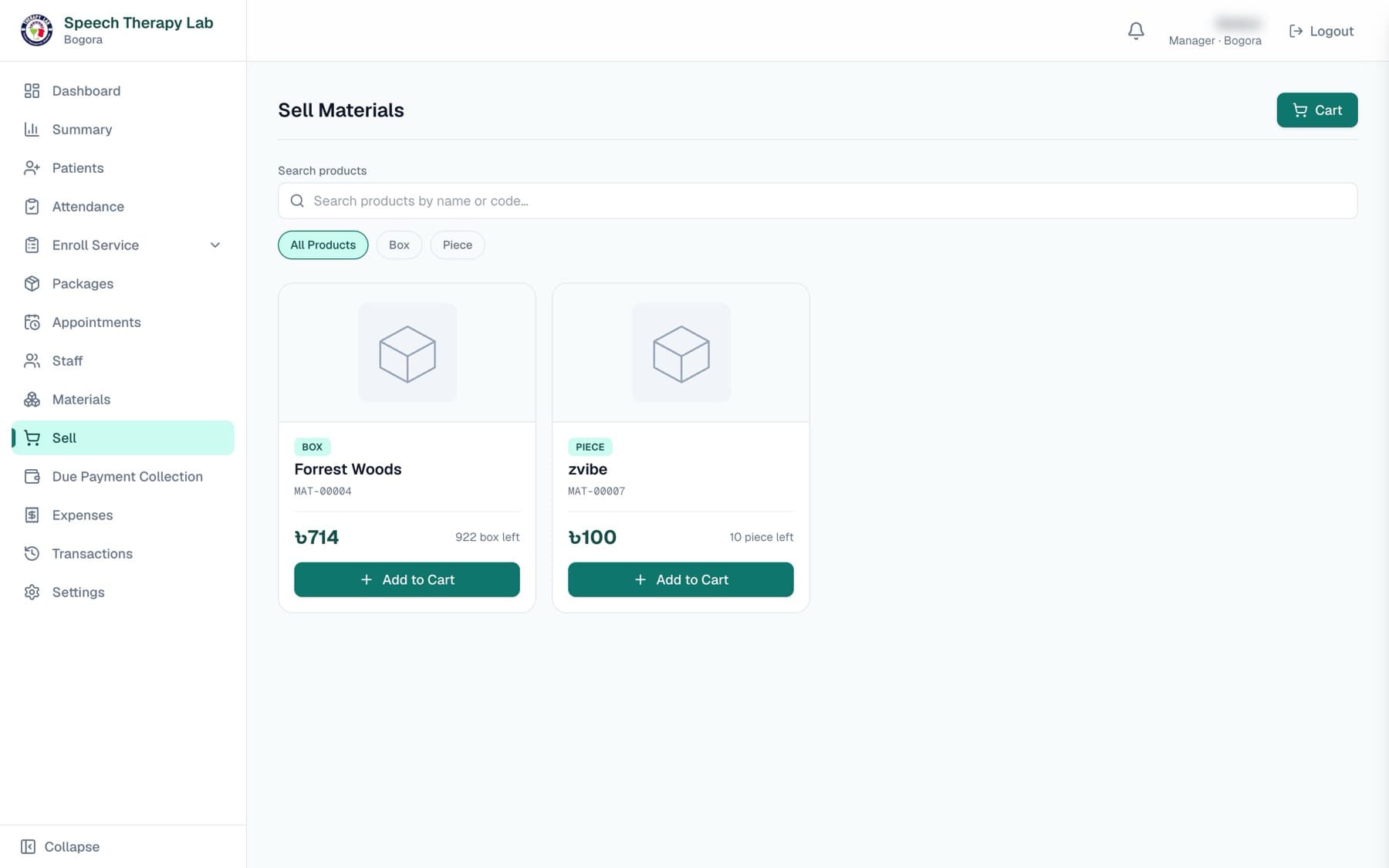Image resolution: width=1389 pixels, height=868 pixels.
Task: Click the Speech Therapy Lab logo
Action: tap(36, 31)
